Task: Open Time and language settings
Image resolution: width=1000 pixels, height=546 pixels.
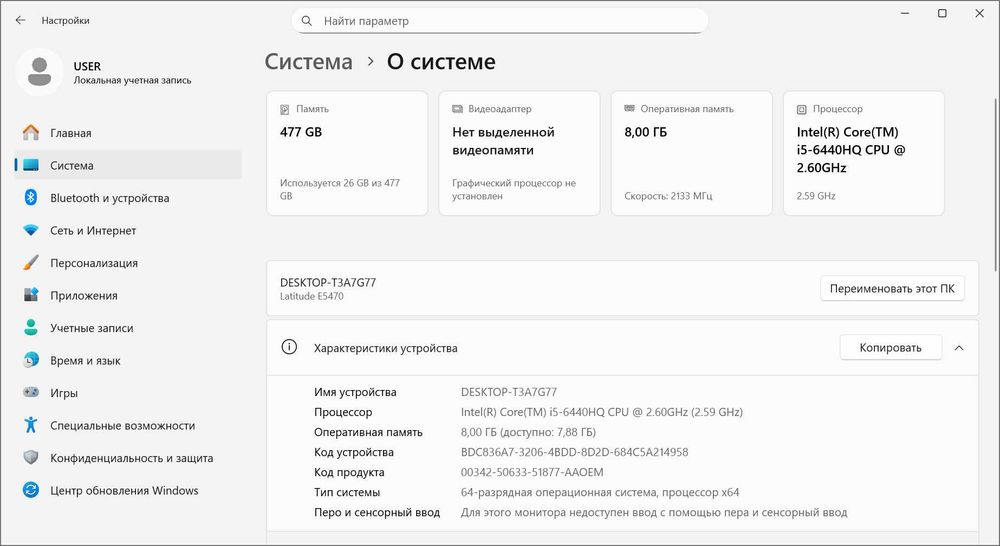Action: tap(85, 361)
